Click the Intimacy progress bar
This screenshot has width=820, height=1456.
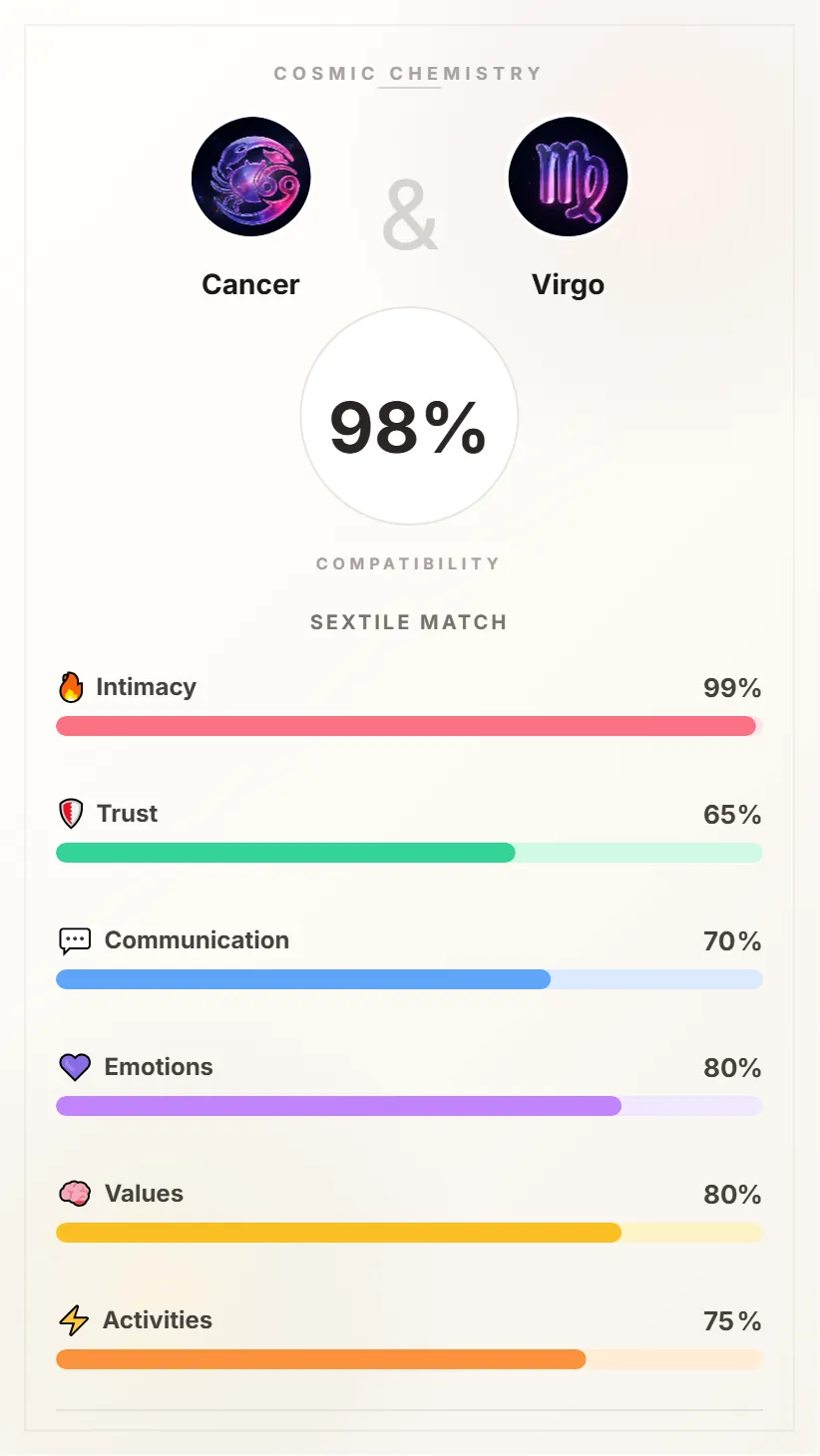(409, 726)
